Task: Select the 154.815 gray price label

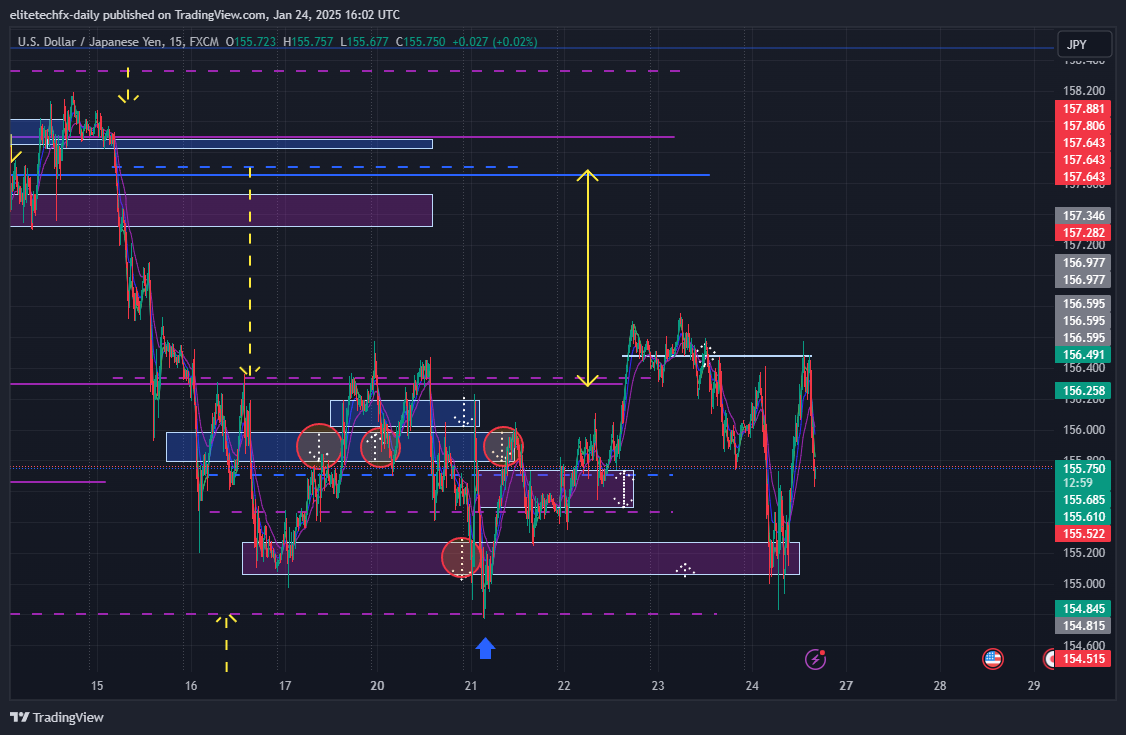Action: [1083, 625]
